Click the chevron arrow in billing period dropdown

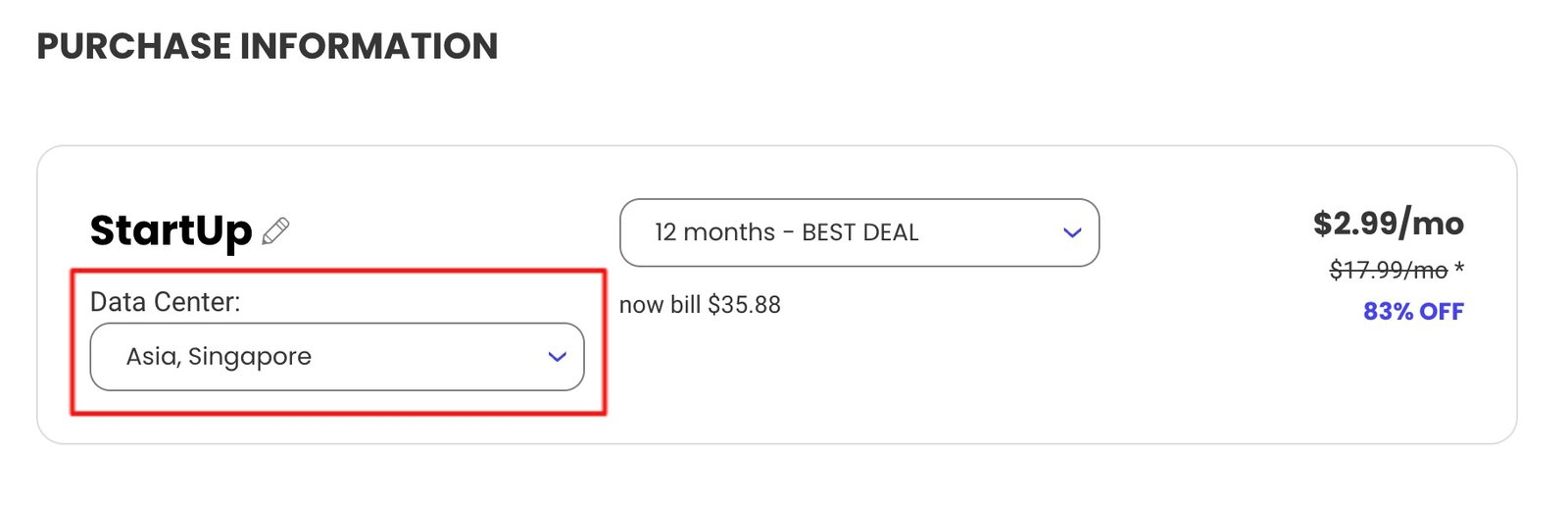point(1072,232)
